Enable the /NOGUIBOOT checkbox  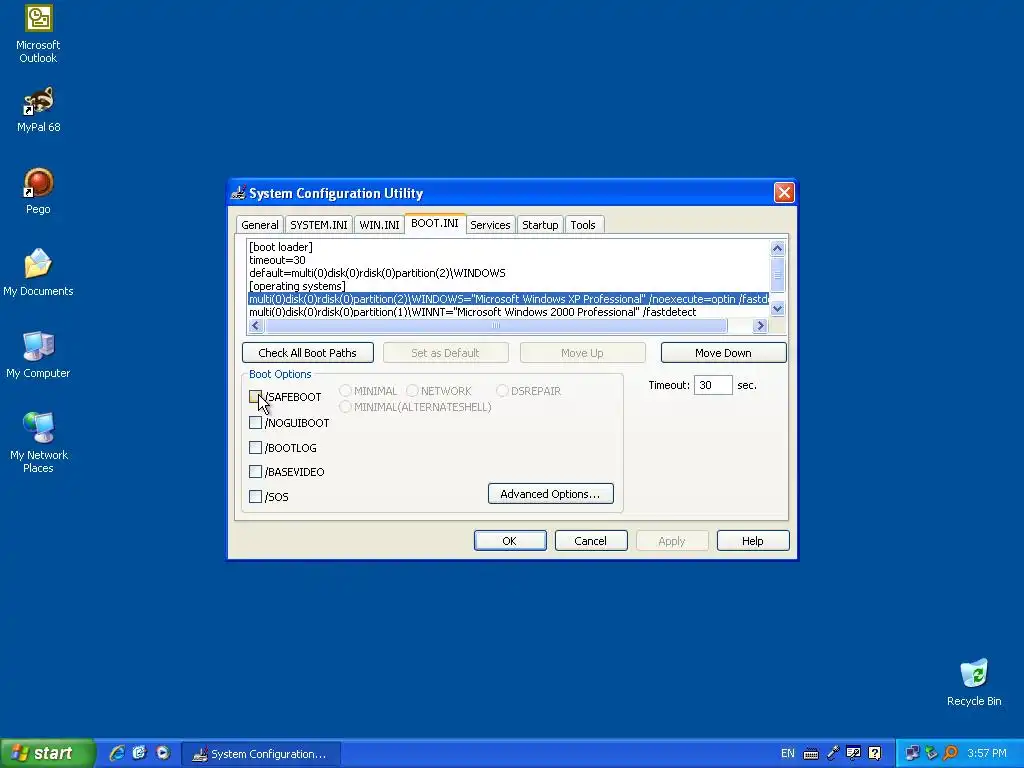[255, 423]
